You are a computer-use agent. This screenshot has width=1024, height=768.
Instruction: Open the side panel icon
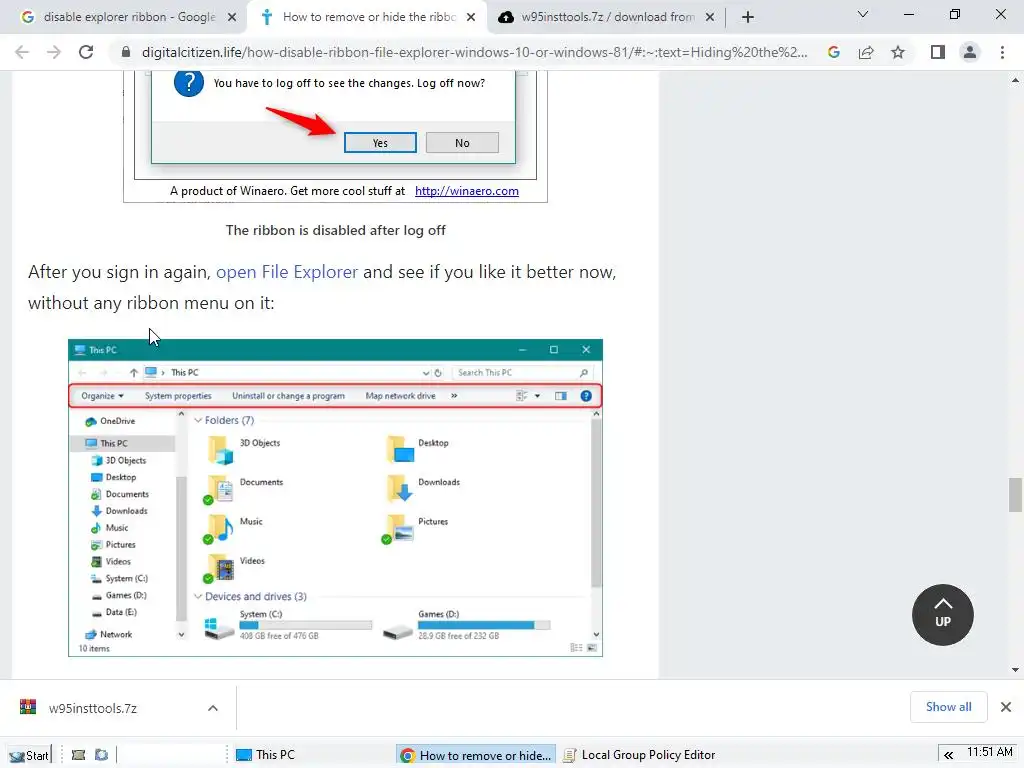click(x=938, y=52)
